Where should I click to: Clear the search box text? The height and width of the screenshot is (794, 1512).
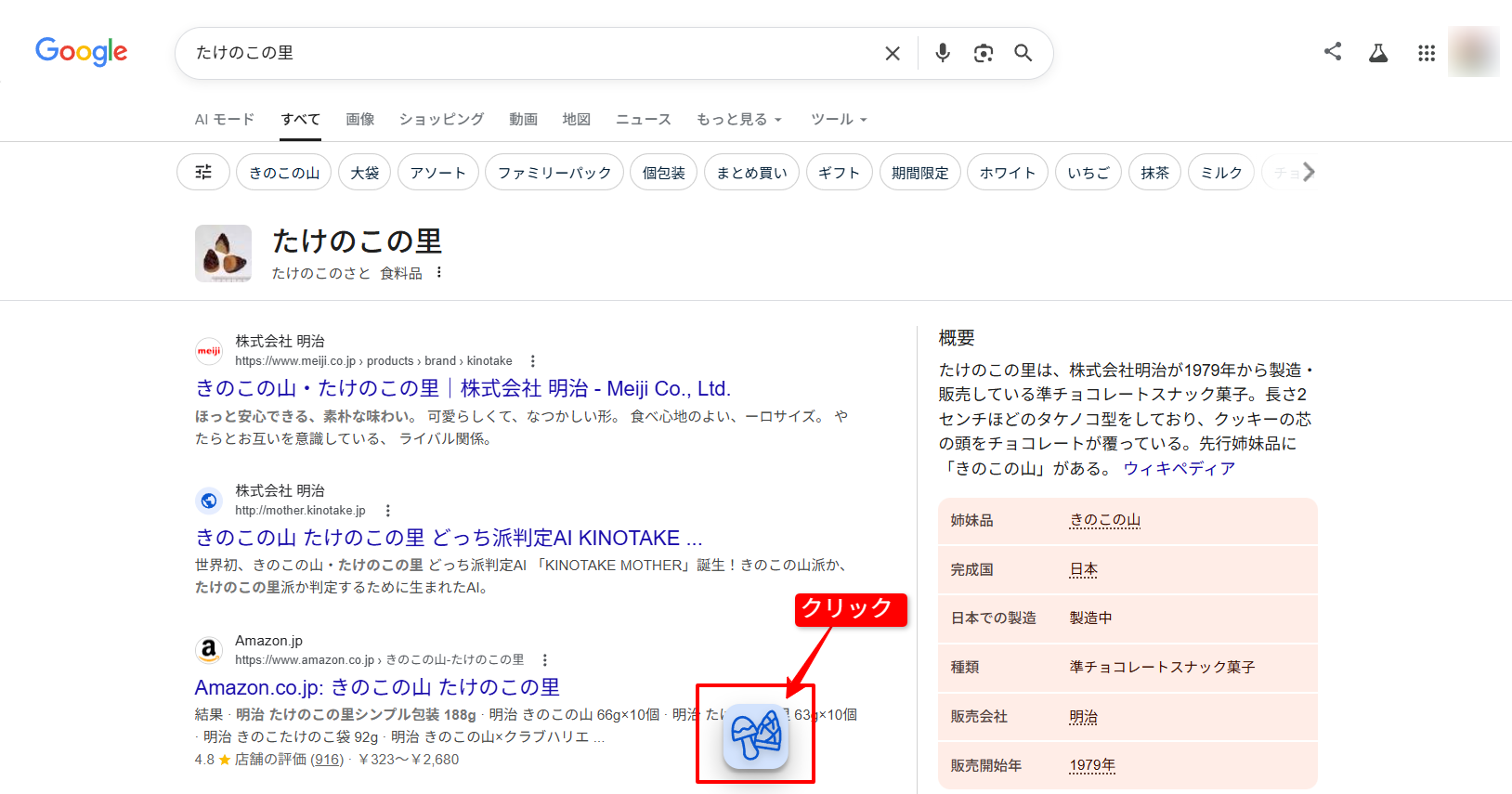892,54
